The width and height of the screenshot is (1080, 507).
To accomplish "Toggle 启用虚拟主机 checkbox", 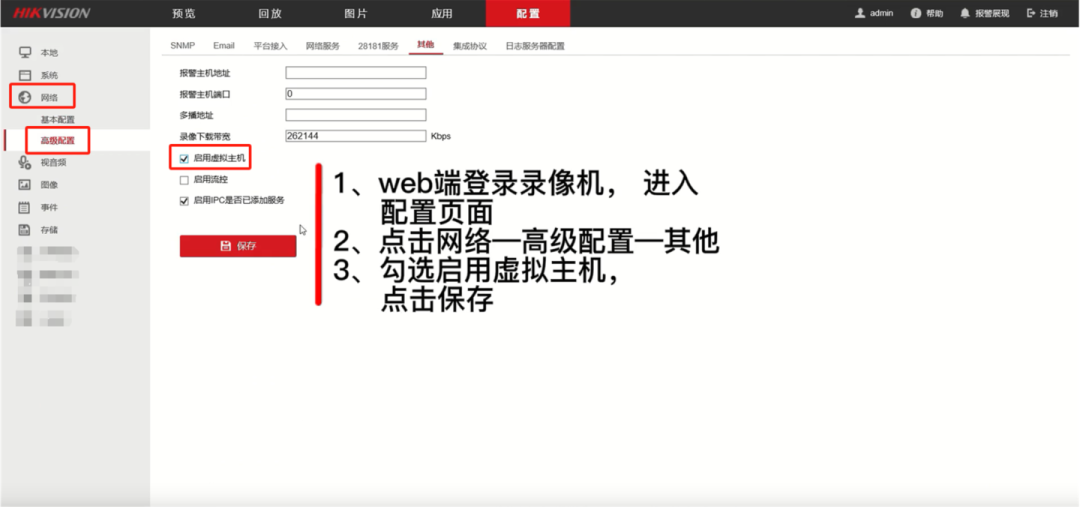I will 184,158.
